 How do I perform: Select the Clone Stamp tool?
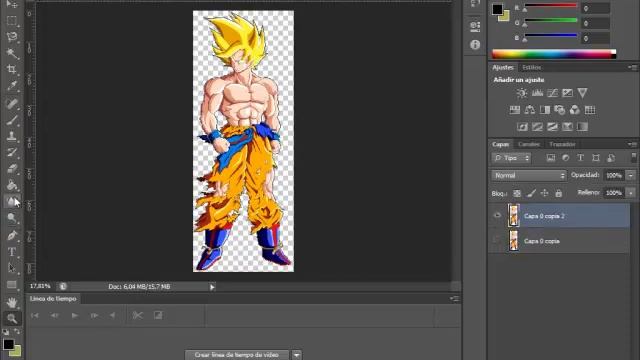click(12, 136)
